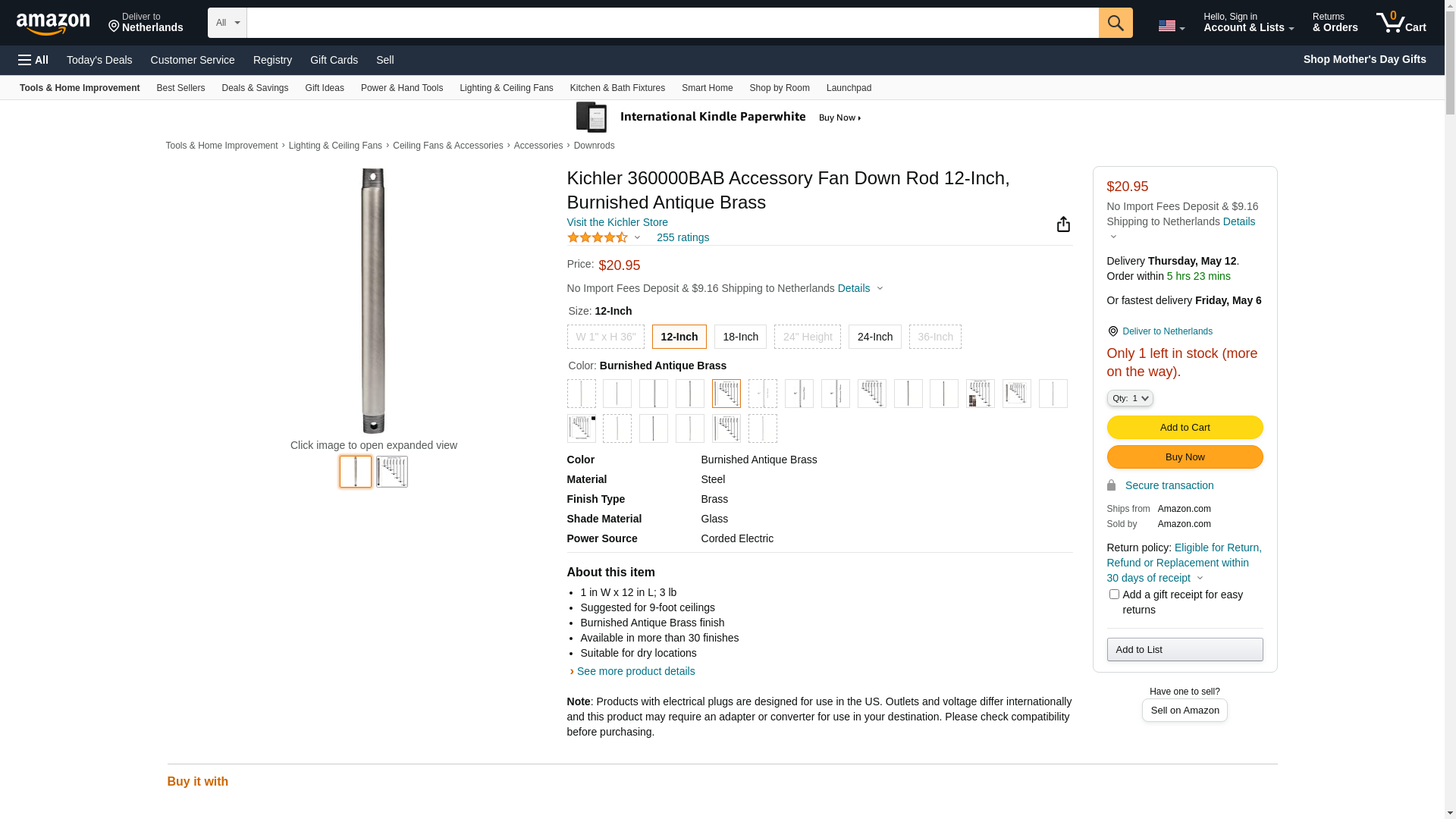Click the share icon near product title
The width and height of the screenshot is (1456, 819).
pyautogui.click(x=1063, y=224)
